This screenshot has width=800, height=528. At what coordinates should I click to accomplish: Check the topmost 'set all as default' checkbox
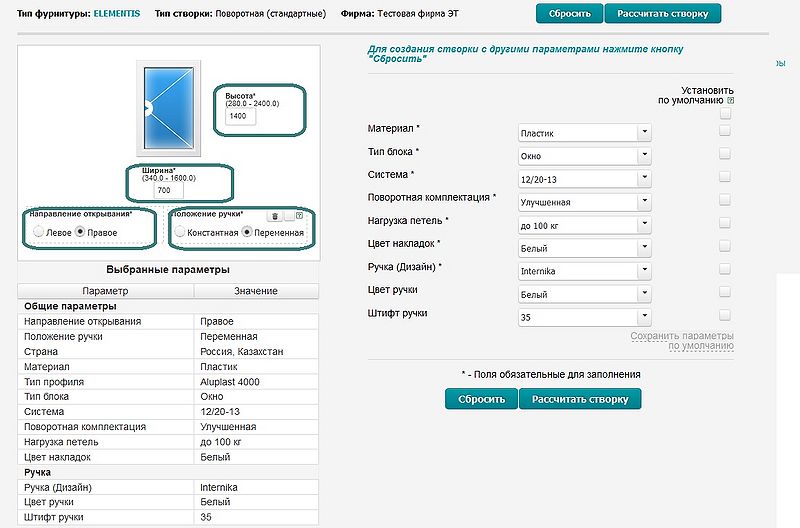[725, 114]
